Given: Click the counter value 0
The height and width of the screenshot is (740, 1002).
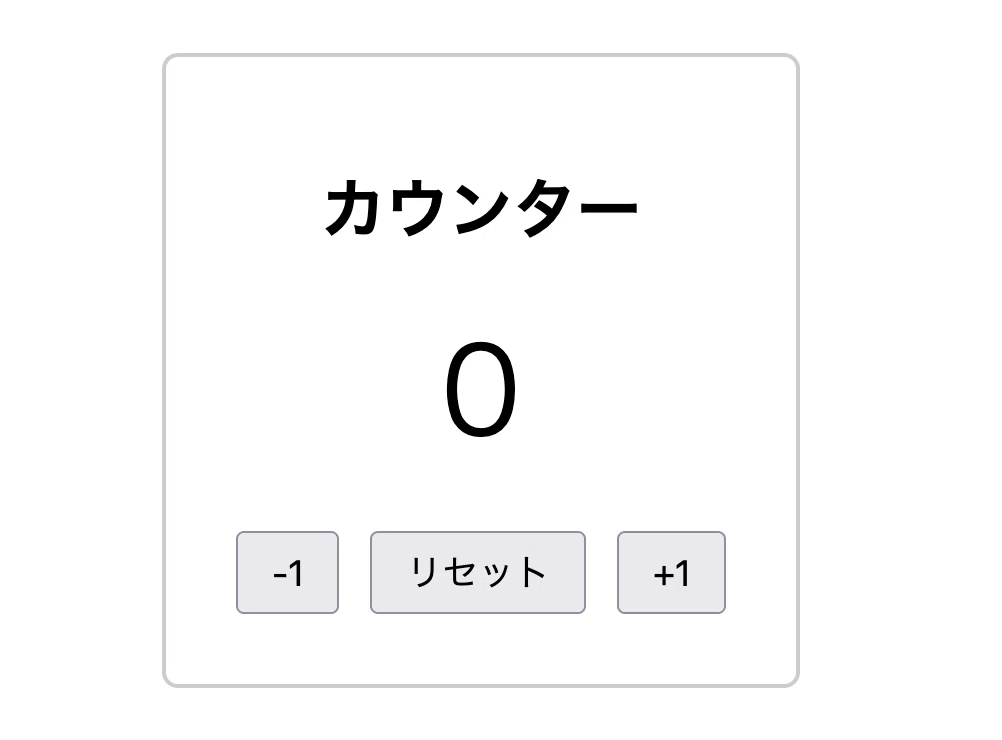Looking at the screenshot, I should (x=481, y=389).
